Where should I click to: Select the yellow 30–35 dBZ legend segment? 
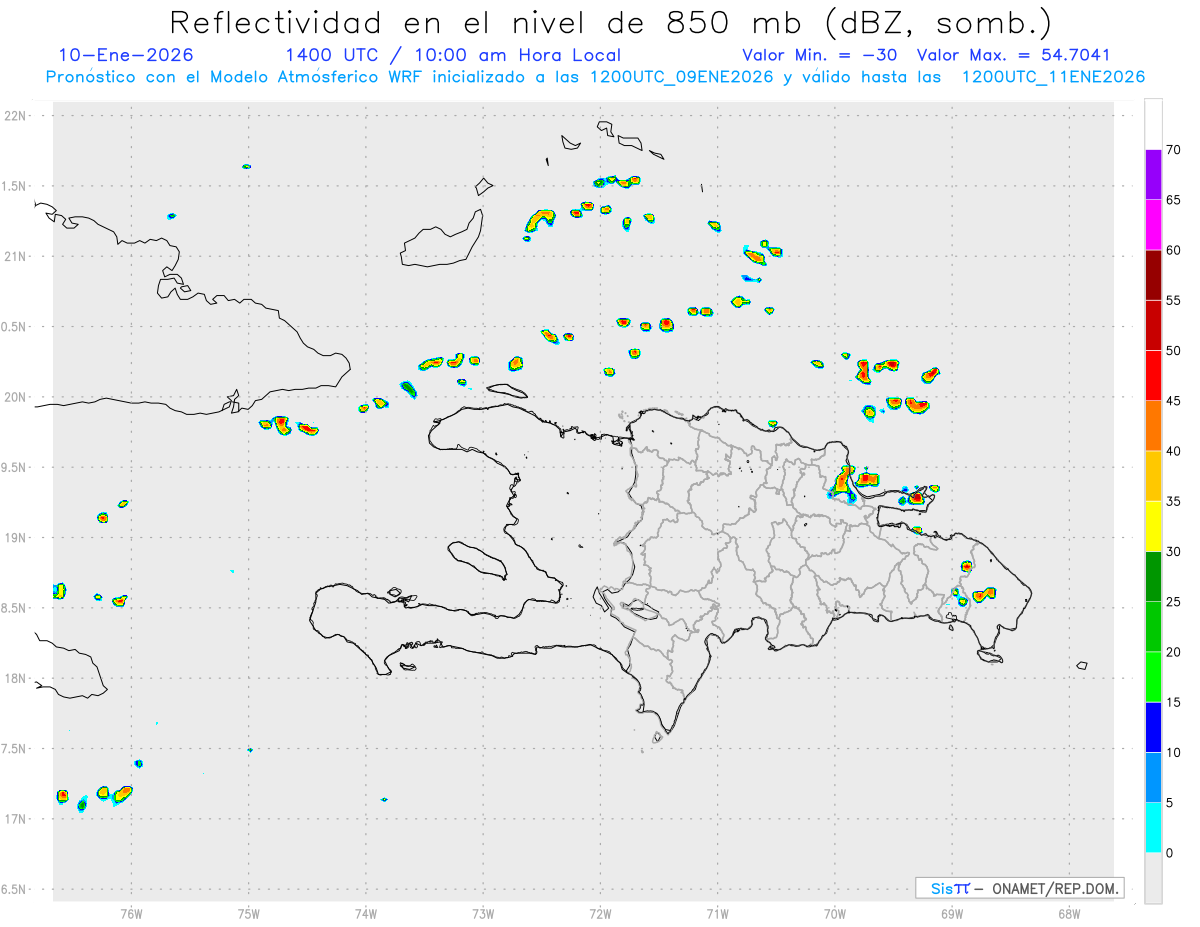(1153, 526)
